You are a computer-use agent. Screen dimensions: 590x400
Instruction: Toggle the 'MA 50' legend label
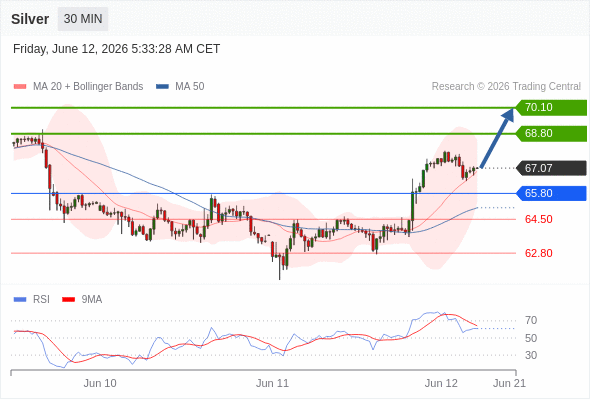[190, 87]
